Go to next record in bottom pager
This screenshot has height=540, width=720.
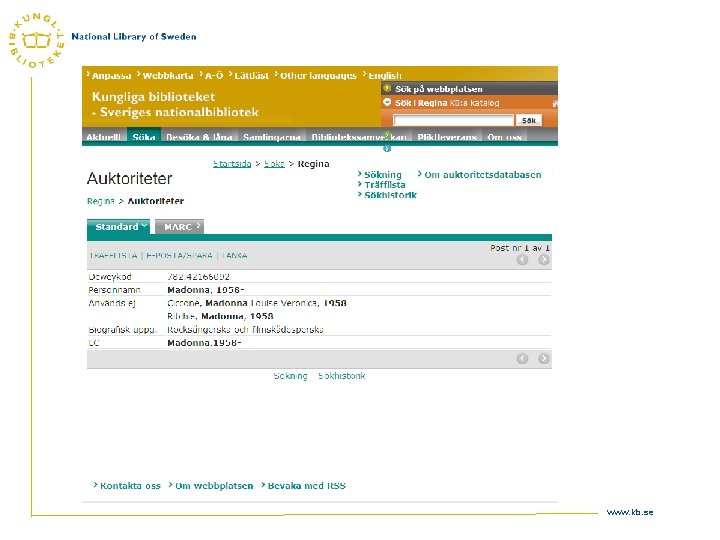(x=544, y=359)
